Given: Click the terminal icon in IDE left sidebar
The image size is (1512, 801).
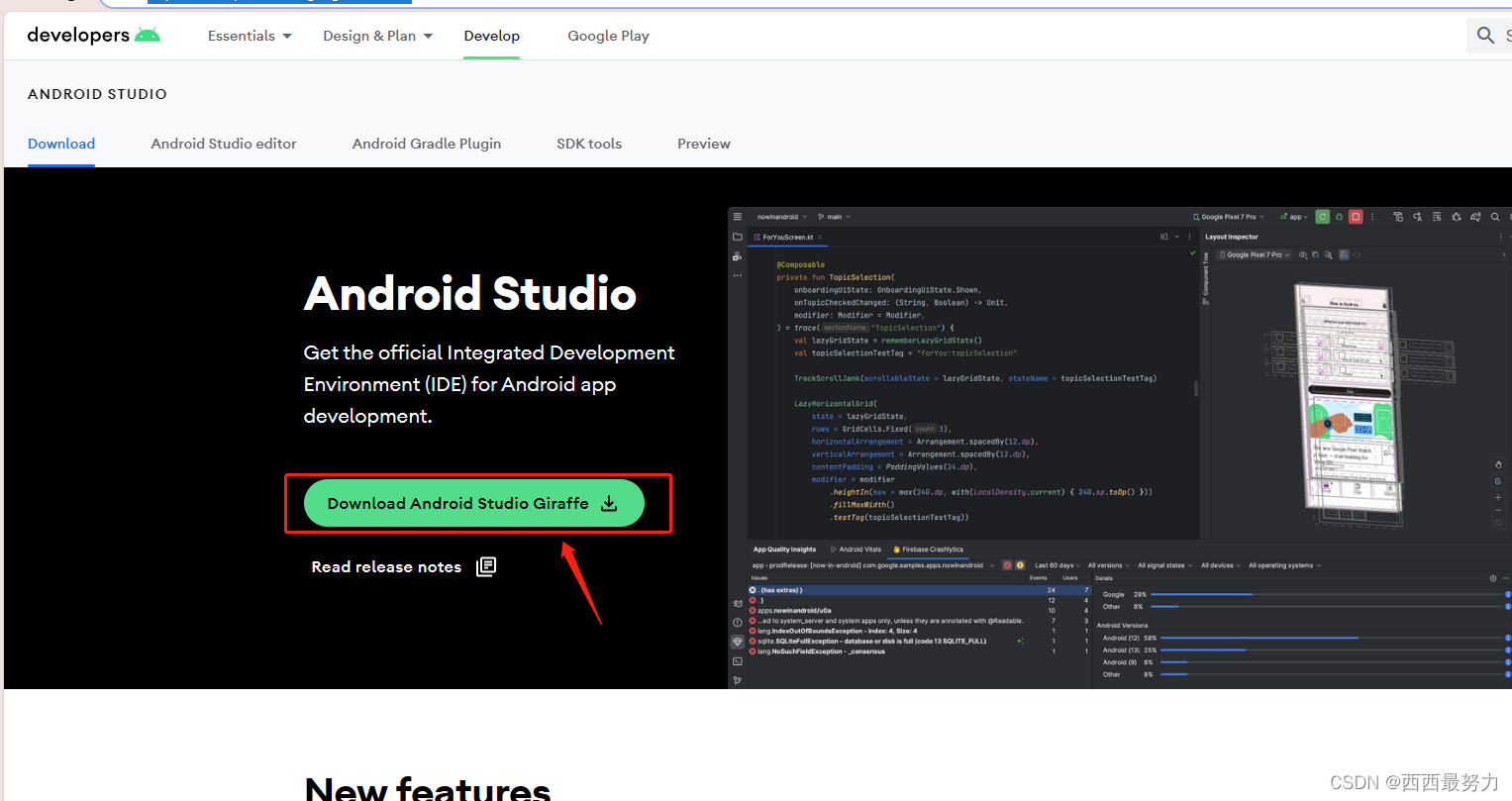Looking at the screenshot, I should coord(737,661).
